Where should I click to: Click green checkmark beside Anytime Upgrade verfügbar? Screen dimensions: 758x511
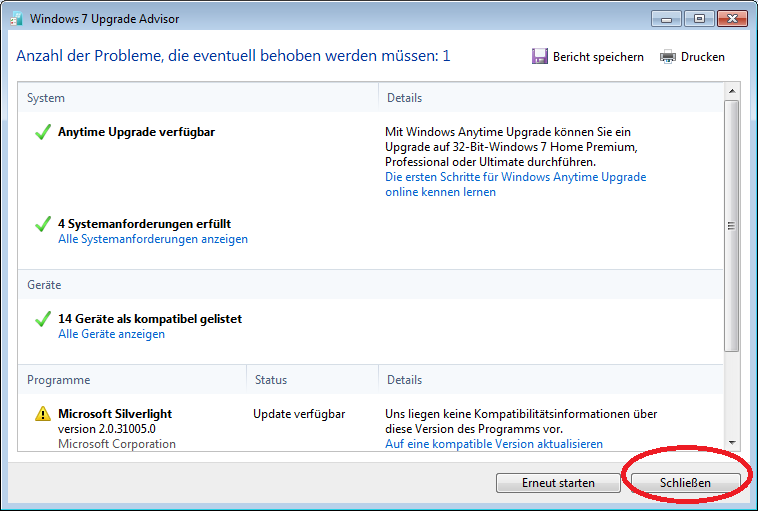pyautogui.click(x=43, y=132)
